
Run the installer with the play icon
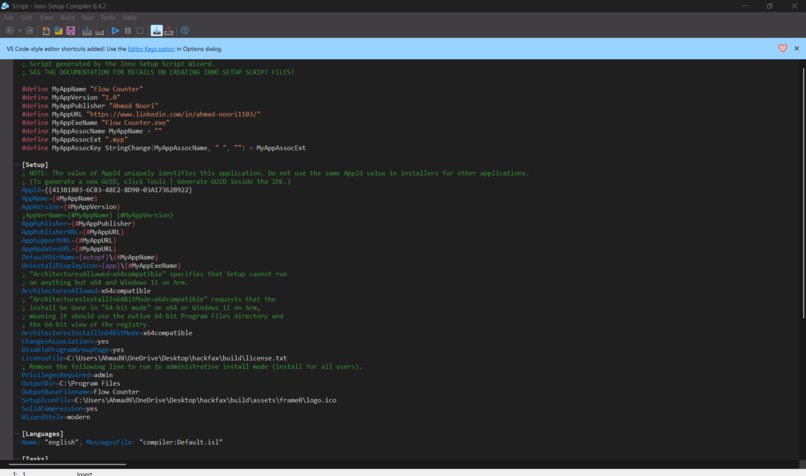click(115, 31)
